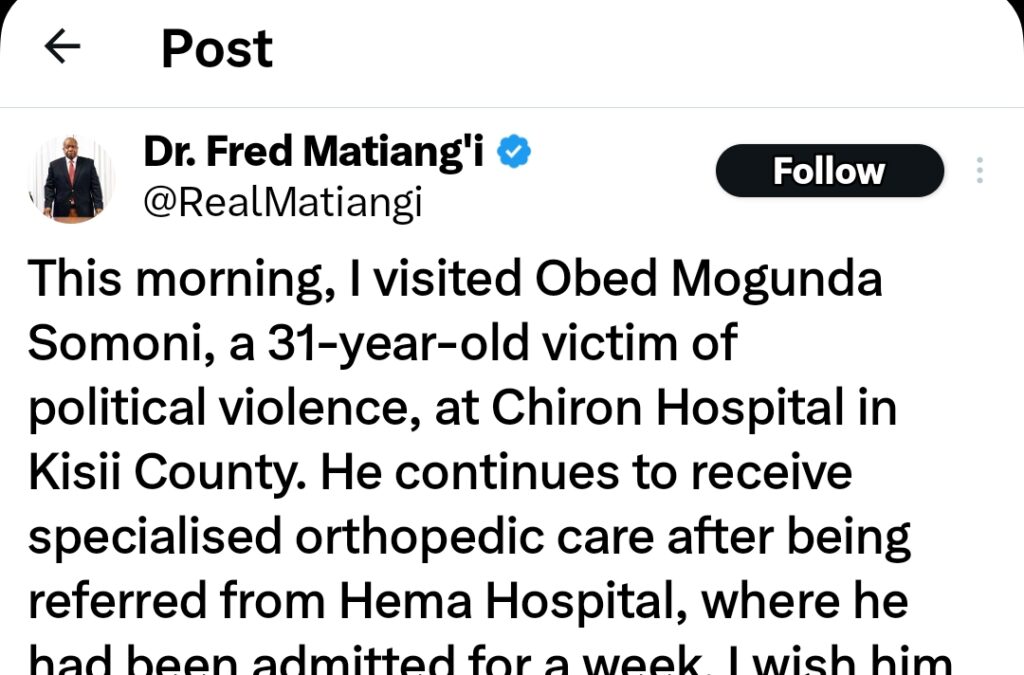Viewport: 1024px width, 675px height.
Task: Click the phrase He continues to receive
Action: pos(587,472)
